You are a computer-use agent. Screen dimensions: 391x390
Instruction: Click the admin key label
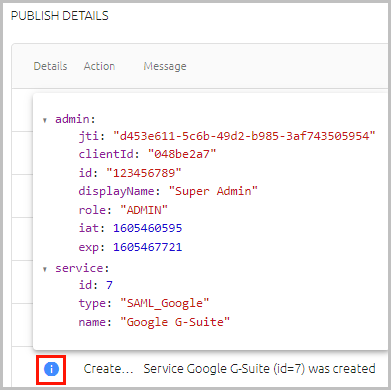click(75, 119)
